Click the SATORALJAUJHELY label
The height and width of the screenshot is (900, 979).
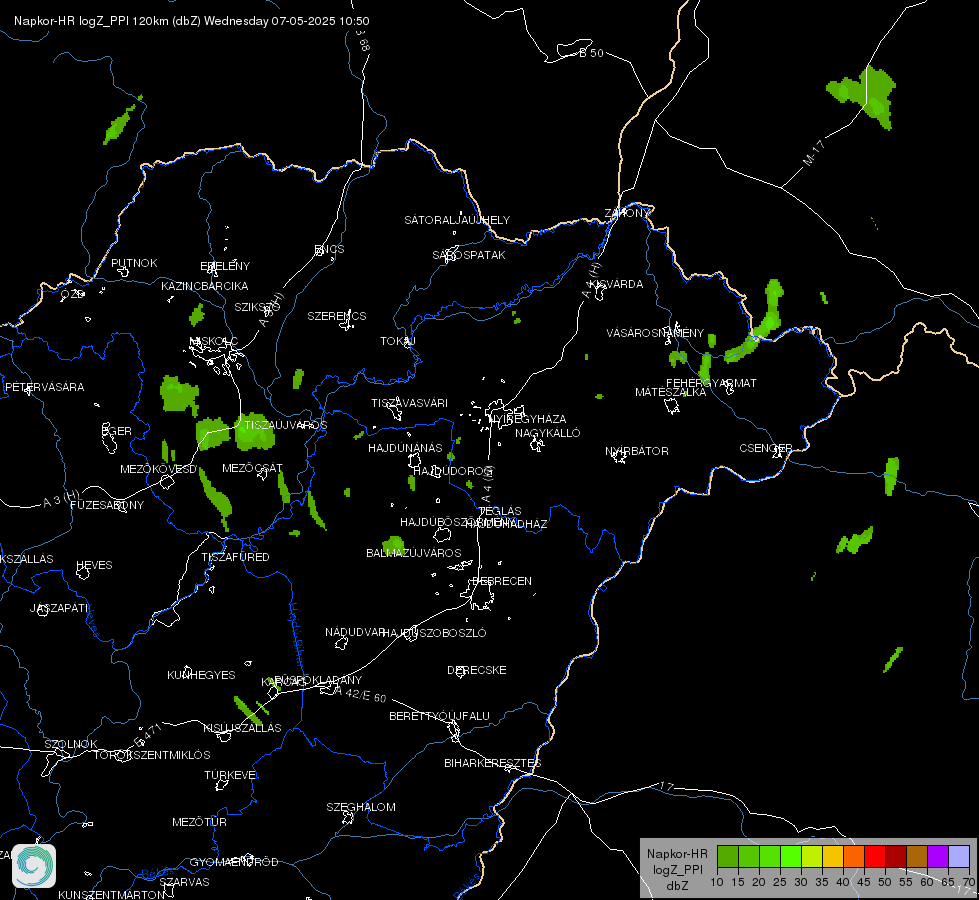point(457,220)
